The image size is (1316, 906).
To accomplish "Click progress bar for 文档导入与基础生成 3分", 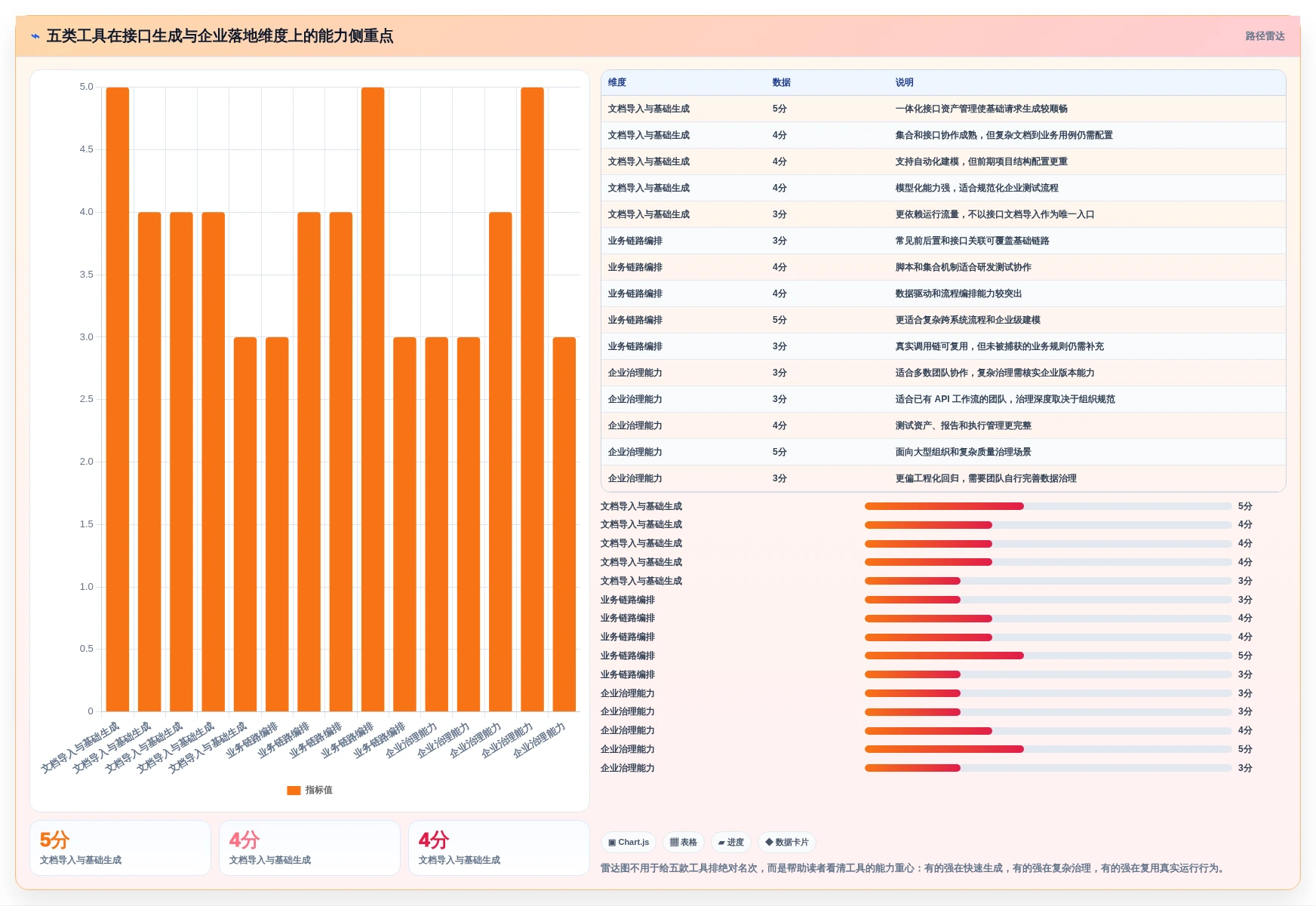I will point(1048,581).
